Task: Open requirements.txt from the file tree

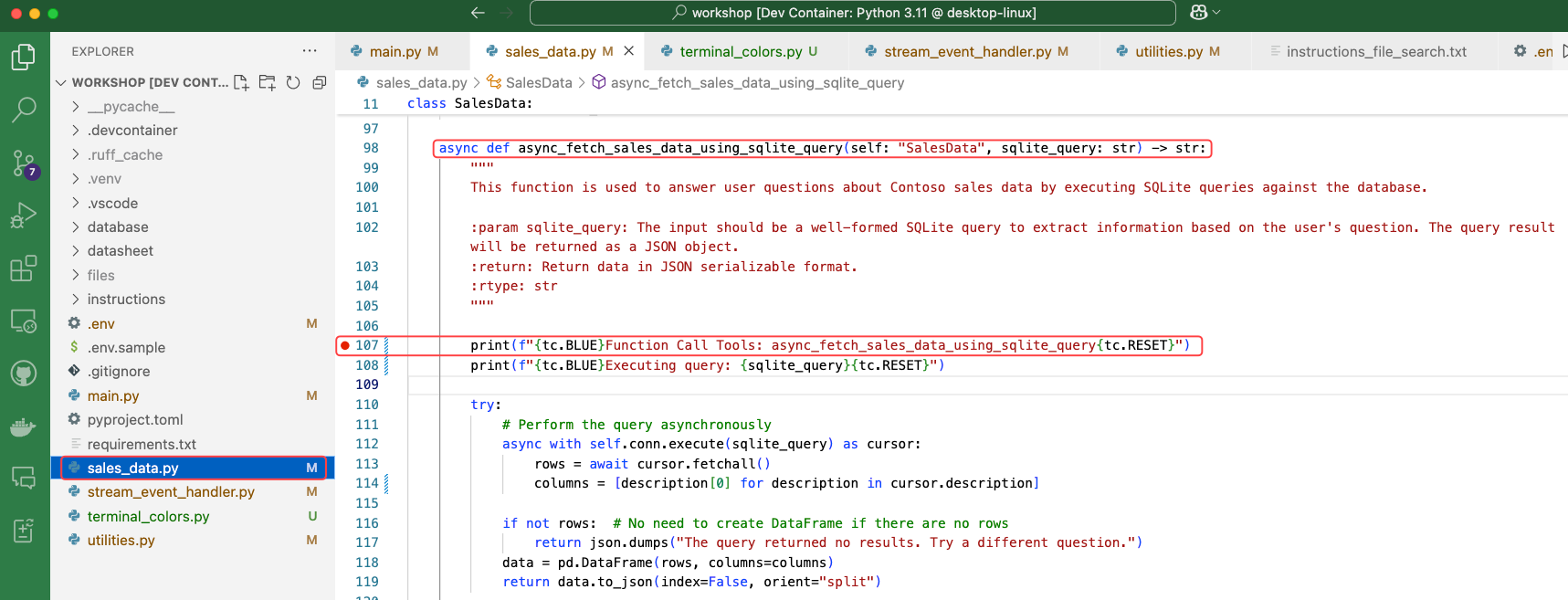Action: tap(142, 445)
